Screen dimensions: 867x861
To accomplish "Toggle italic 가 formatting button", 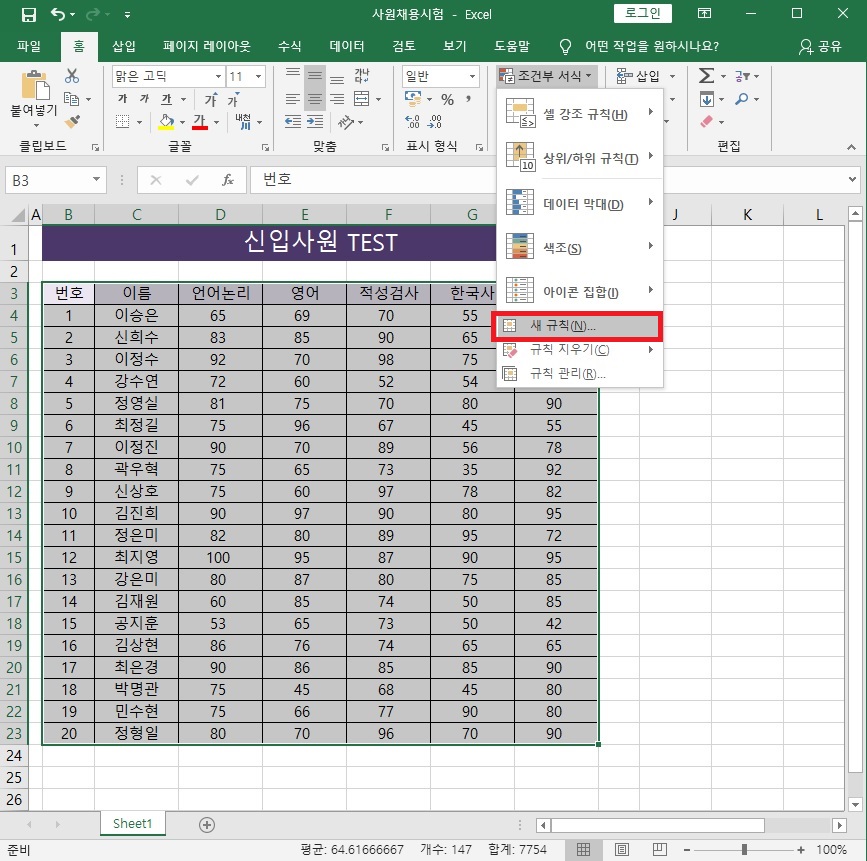I will 144,99.
